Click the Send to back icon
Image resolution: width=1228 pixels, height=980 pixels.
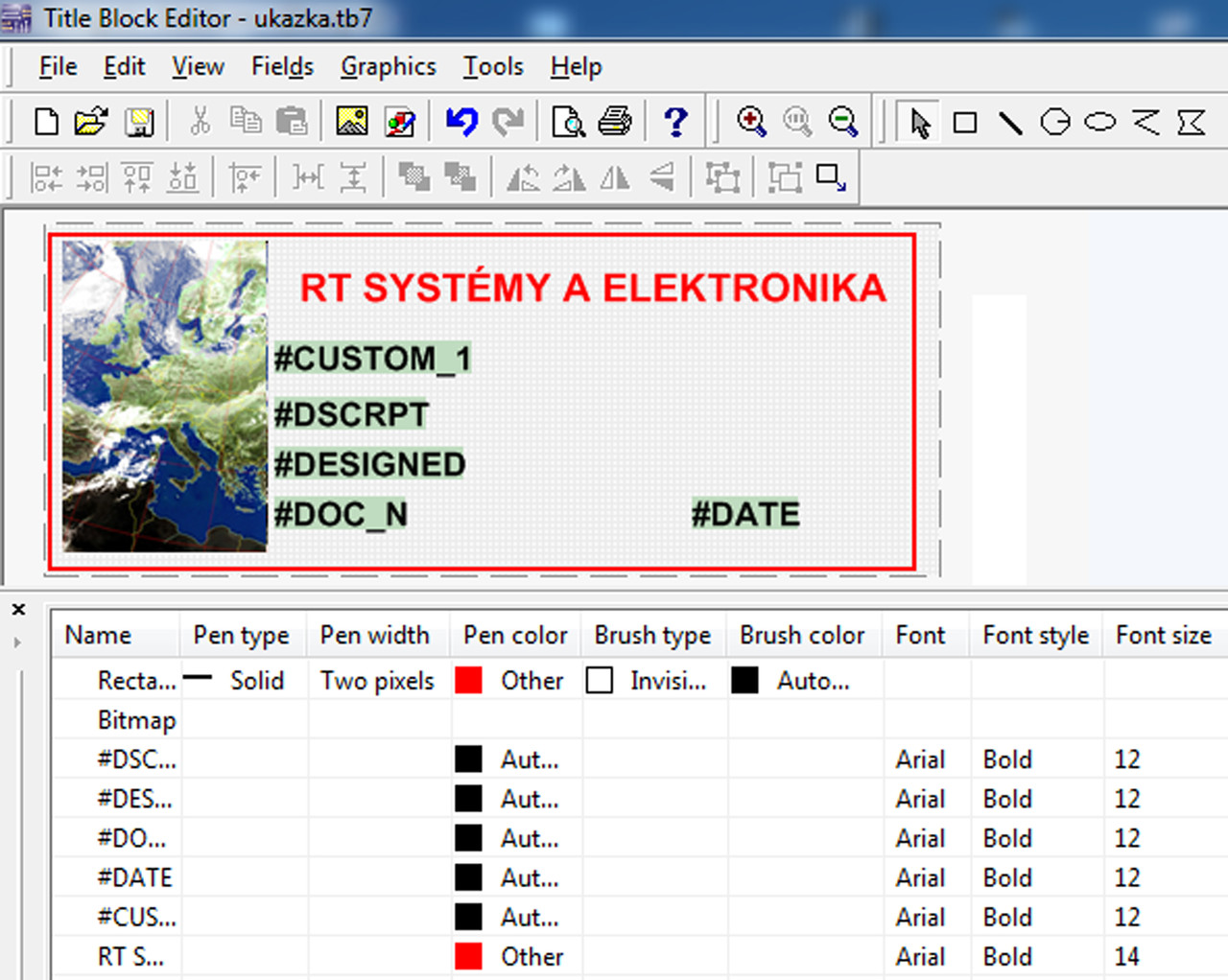tap(460, 177)
